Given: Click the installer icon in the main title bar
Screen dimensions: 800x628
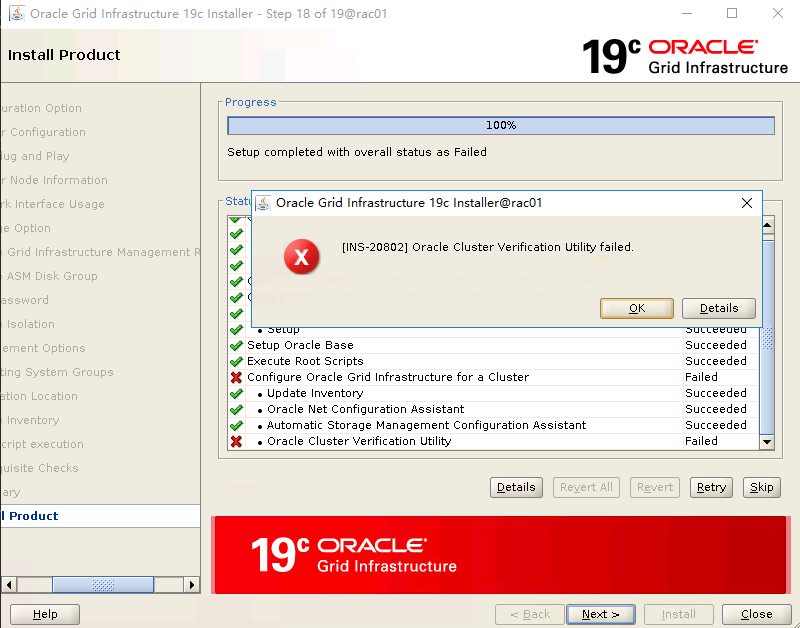Looking at the screenshot, I should click(16, 13).
